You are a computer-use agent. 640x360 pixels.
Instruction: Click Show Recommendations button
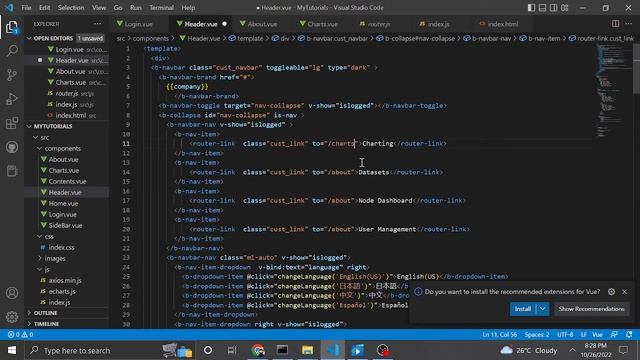click(591, 309)
